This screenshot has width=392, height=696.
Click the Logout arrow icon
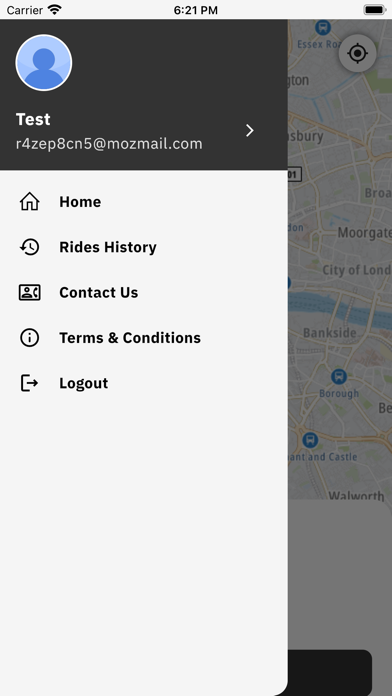pyautogui.click(x=30, y=383)
